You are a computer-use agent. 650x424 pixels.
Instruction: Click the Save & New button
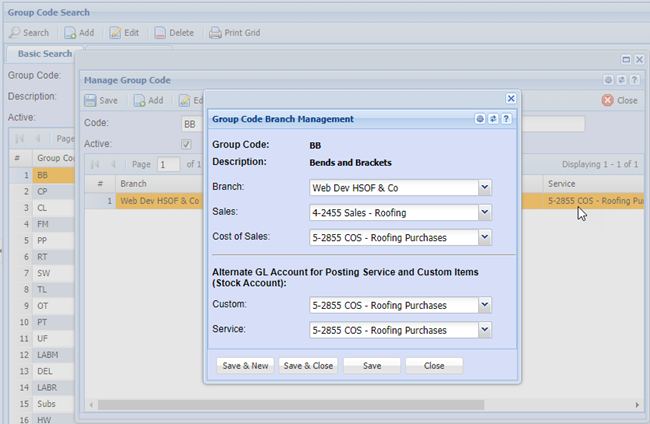pos(245,366)
